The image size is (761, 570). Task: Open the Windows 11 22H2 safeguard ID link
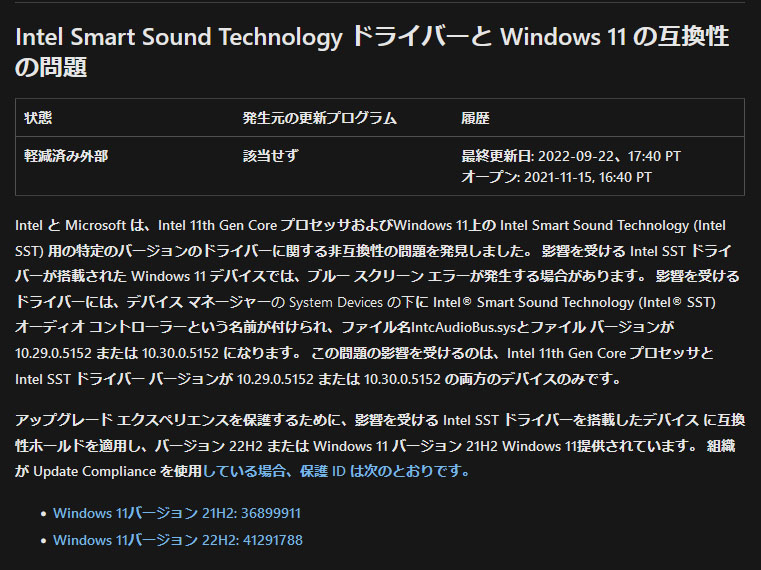tap(176, 540)
